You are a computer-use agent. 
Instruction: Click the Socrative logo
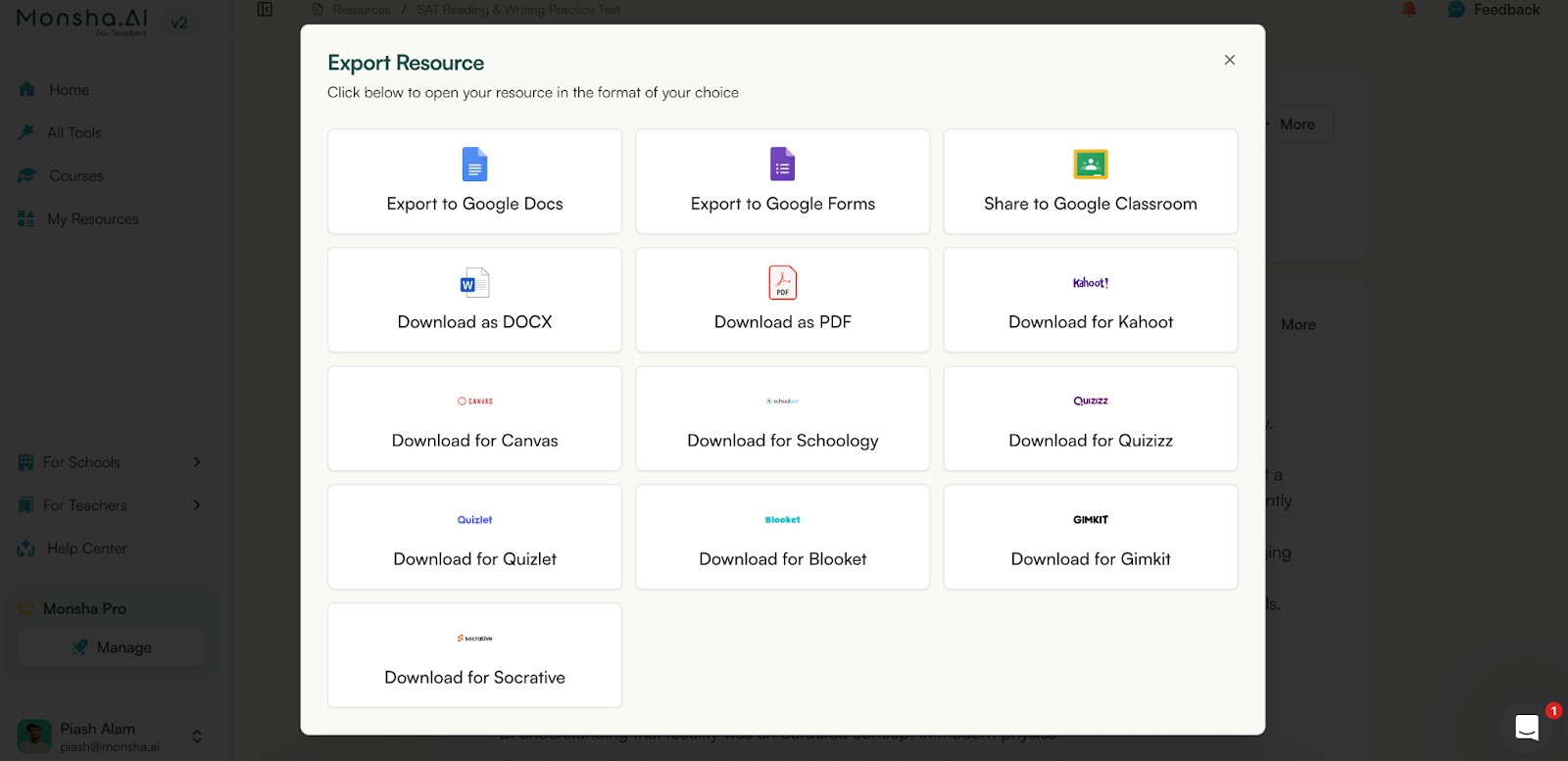[x=474, y=639]
